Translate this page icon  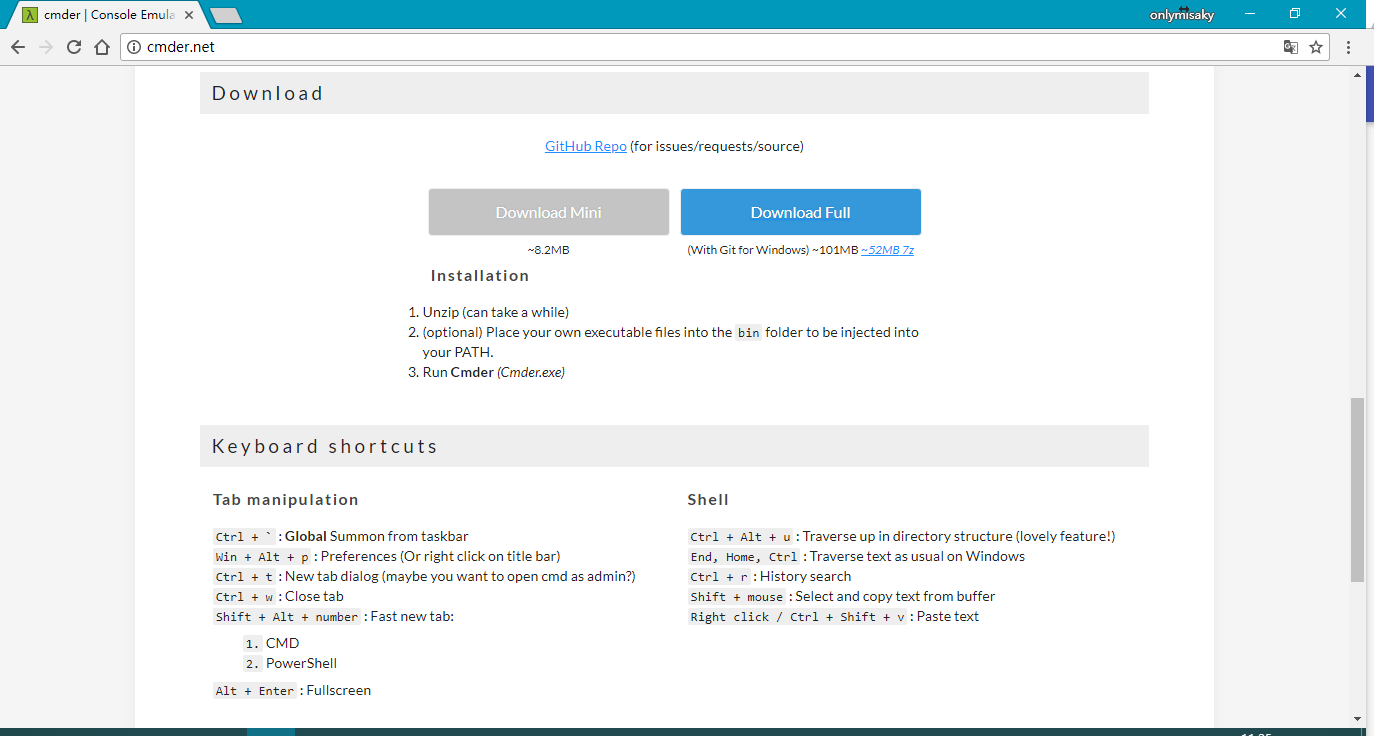(1291, 47)
